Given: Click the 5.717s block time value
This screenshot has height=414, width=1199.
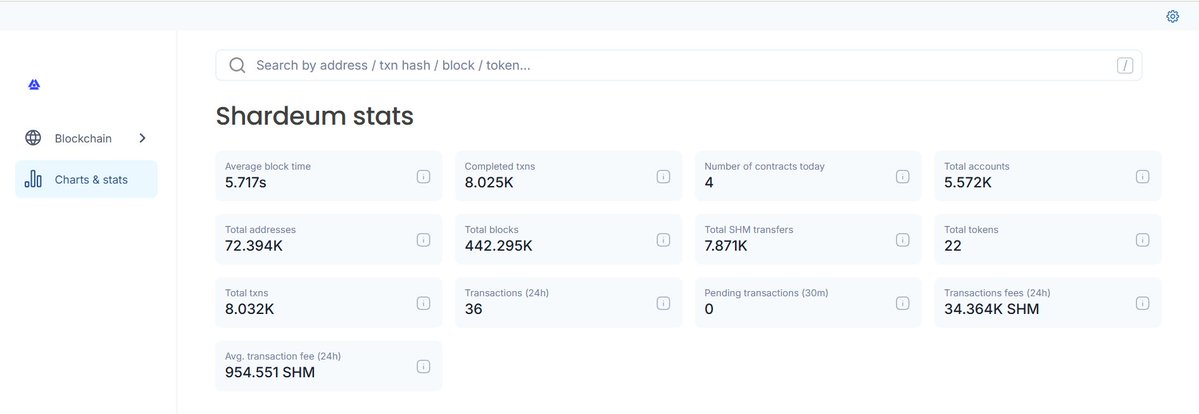Looking at the screenshot, I should [x=245, y=182].
